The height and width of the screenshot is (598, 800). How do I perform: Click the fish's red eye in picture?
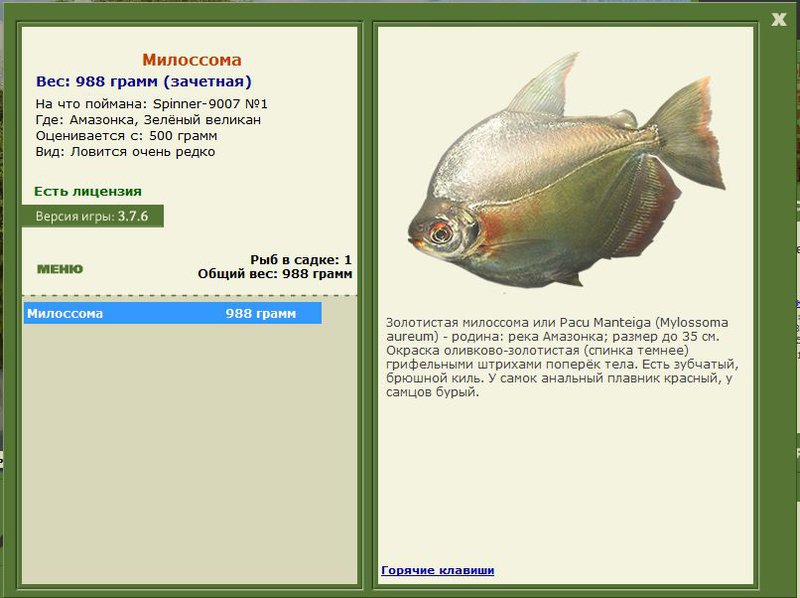pyautogui.click(x=440, y=233)
